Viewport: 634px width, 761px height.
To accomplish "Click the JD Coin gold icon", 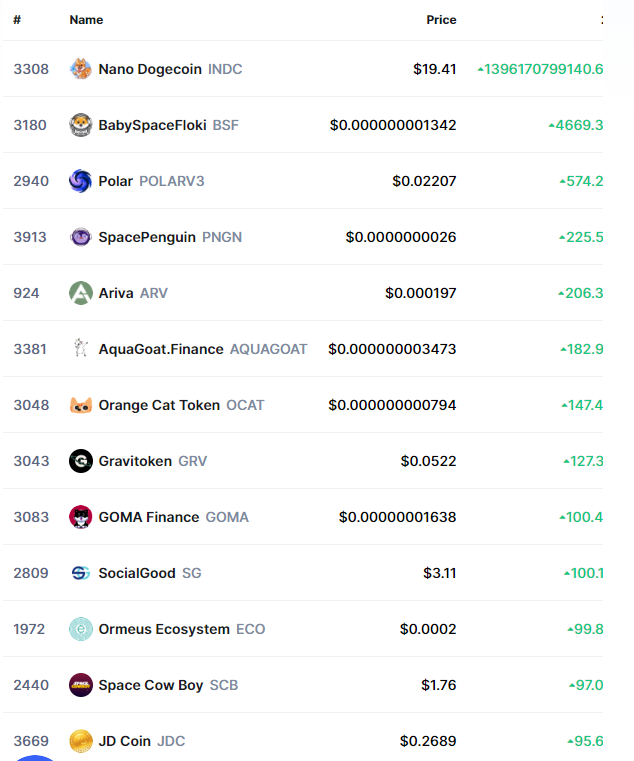I will 81,741.
